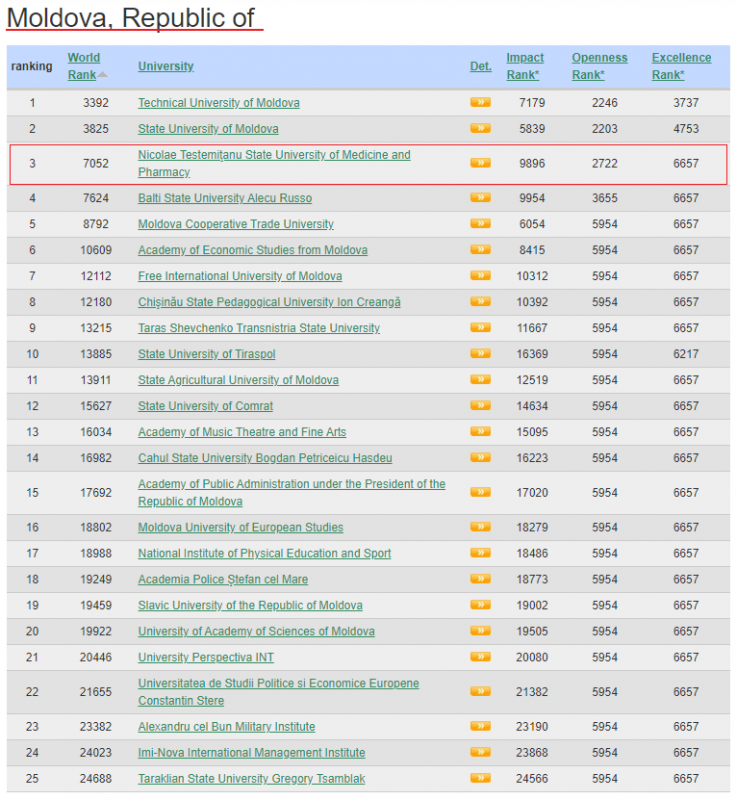Open details icon for Moldova Cooperative Trade University

coord(480,224)
